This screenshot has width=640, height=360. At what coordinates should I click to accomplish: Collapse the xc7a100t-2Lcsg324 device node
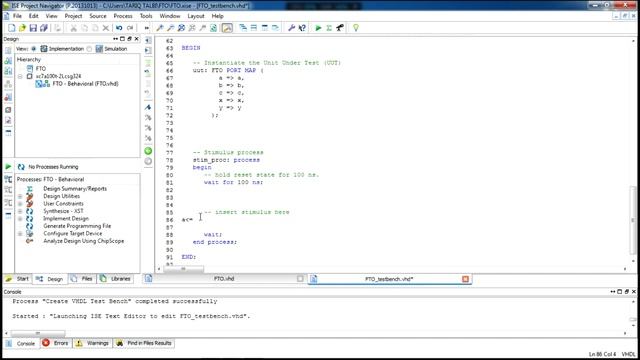tap(20, 76)
